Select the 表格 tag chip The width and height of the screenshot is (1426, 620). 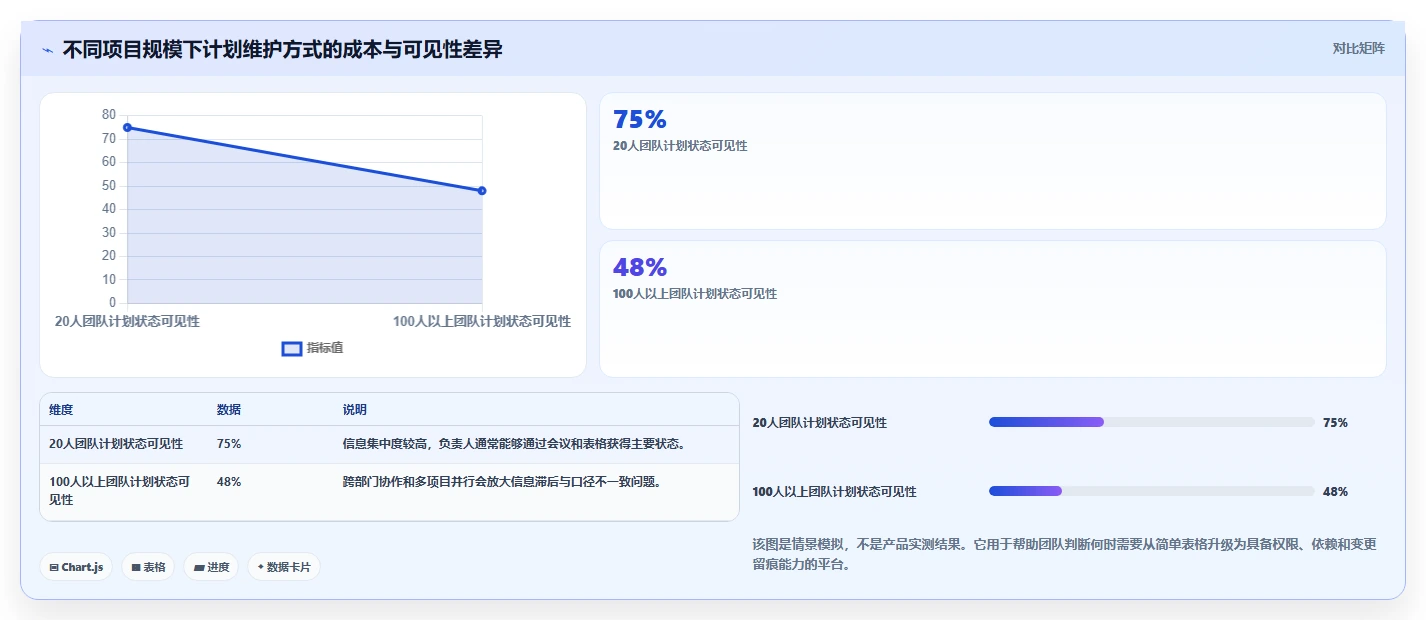pos(148,567)
